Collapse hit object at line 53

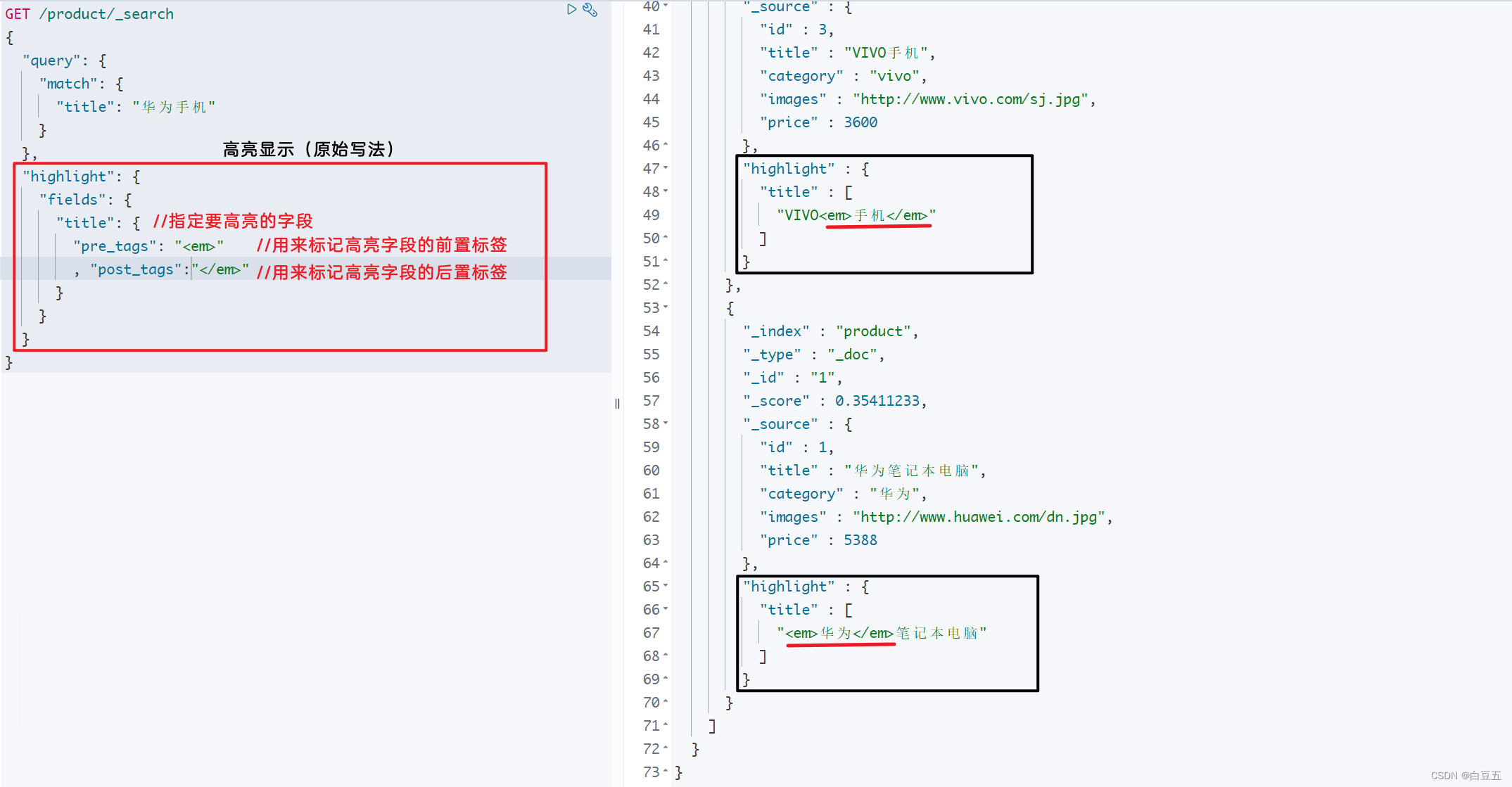[666, 307]
